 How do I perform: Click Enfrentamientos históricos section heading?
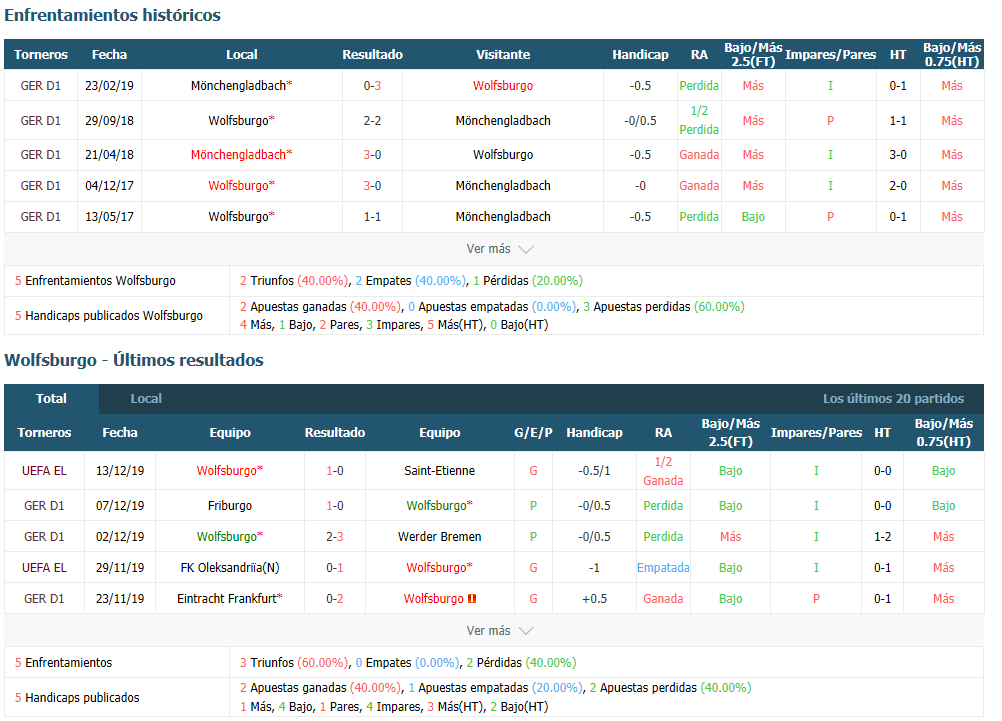click(x=112, y=15)
